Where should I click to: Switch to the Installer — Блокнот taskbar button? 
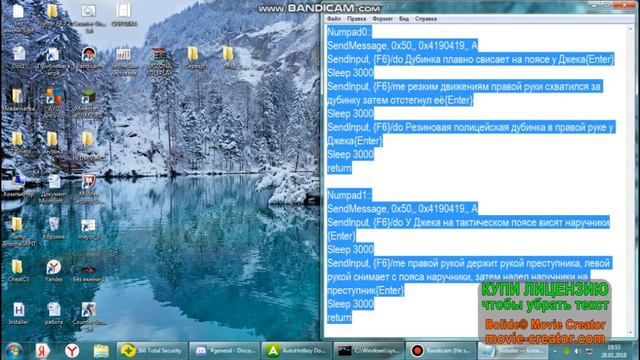[513, 351]
